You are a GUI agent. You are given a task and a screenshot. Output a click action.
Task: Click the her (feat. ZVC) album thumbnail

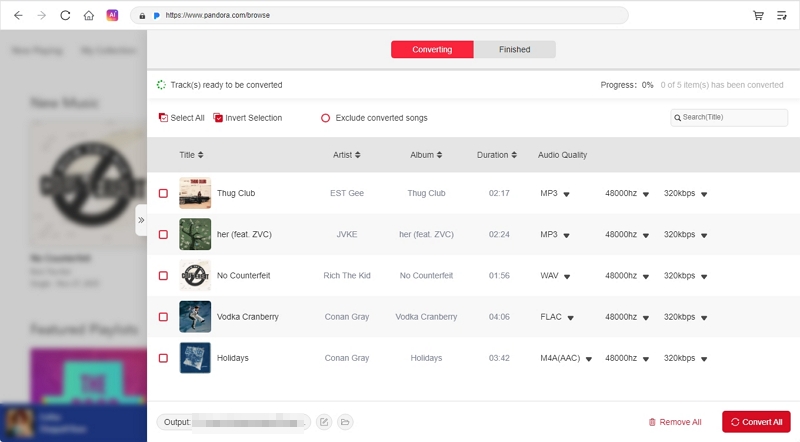[195, 234]
